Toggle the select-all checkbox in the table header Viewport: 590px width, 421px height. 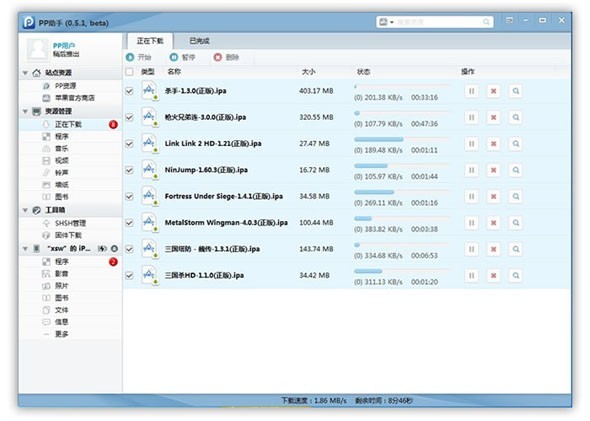129,72
